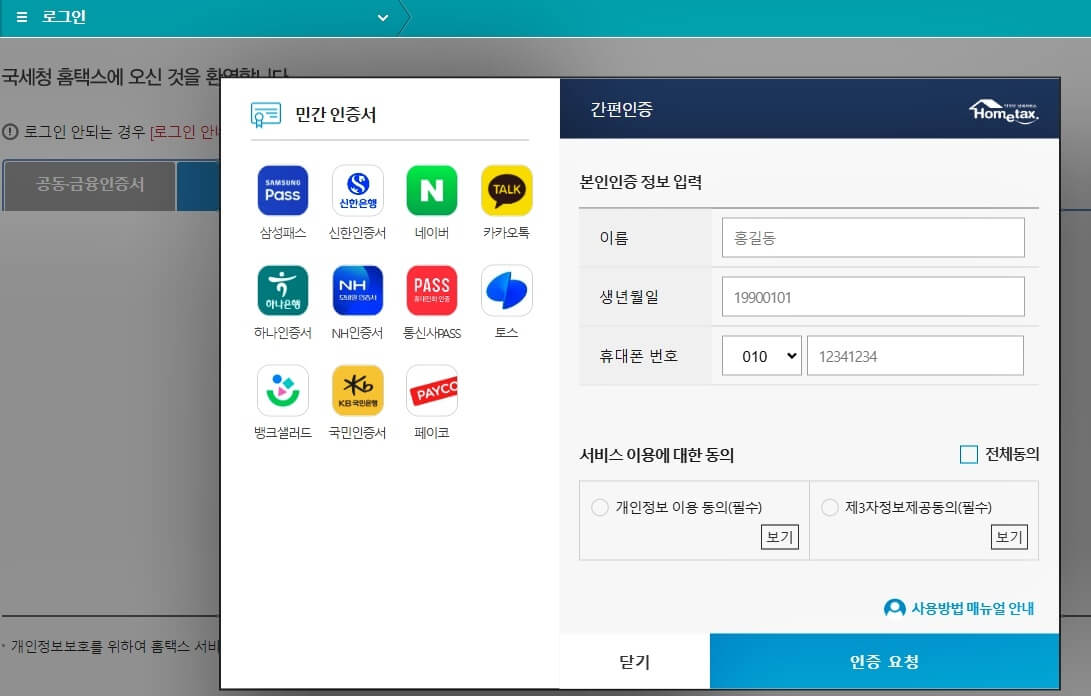This screenshot has width=1091, height=696.
Task: Click the Hometax logo in dialog header
Action: pyautogui.click(x=1003, y=111)
